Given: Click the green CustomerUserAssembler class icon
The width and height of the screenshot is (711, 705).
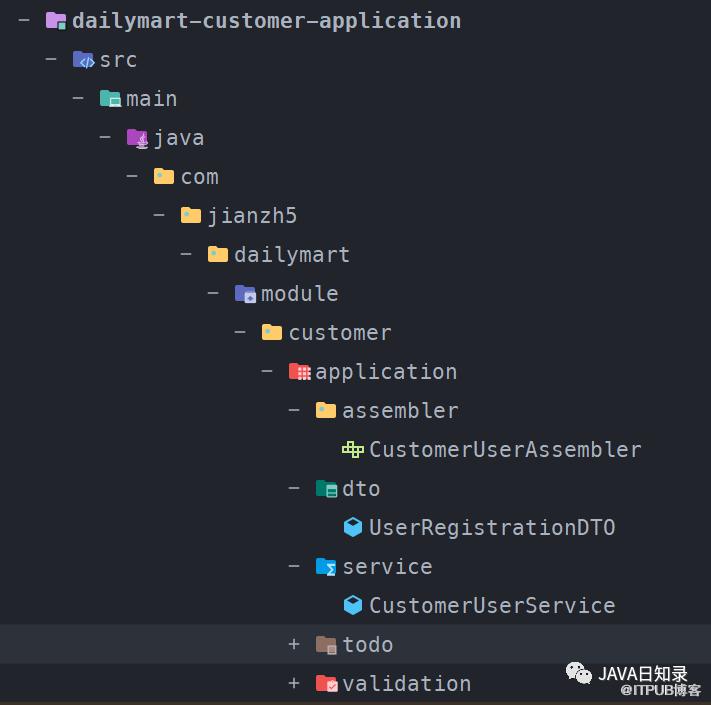Looking at the screenshot, I should click(x=353, y=449).
